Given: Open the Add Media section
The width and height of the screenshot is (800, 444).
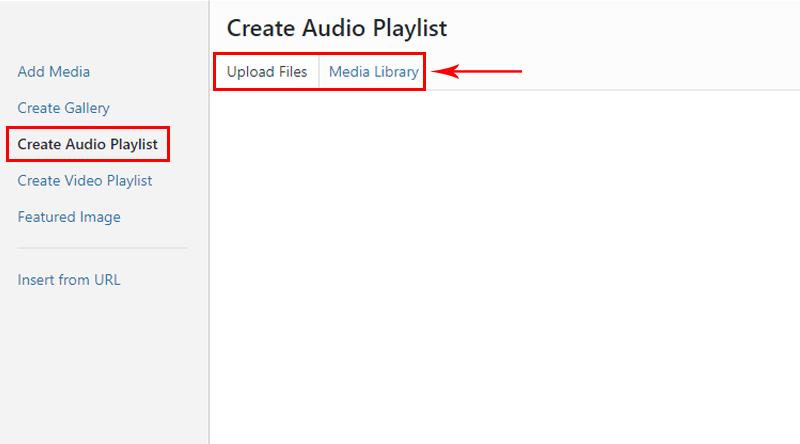Looking at the screenshot, I should (x=54, y=71).
